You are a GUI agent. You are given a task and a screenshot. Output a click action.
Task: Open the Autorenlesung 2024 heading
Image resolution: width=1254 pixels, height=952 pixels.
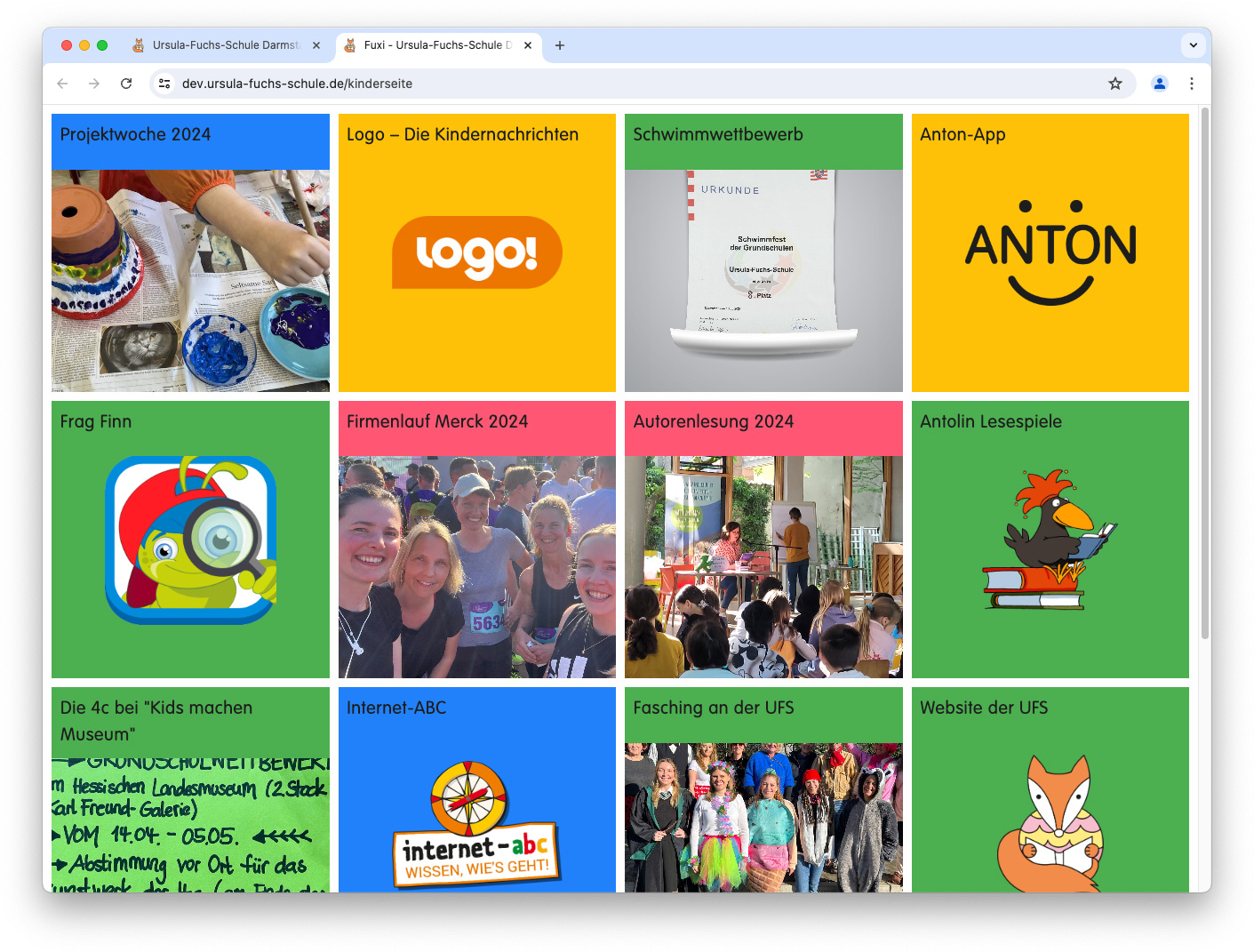click(714, 421)
